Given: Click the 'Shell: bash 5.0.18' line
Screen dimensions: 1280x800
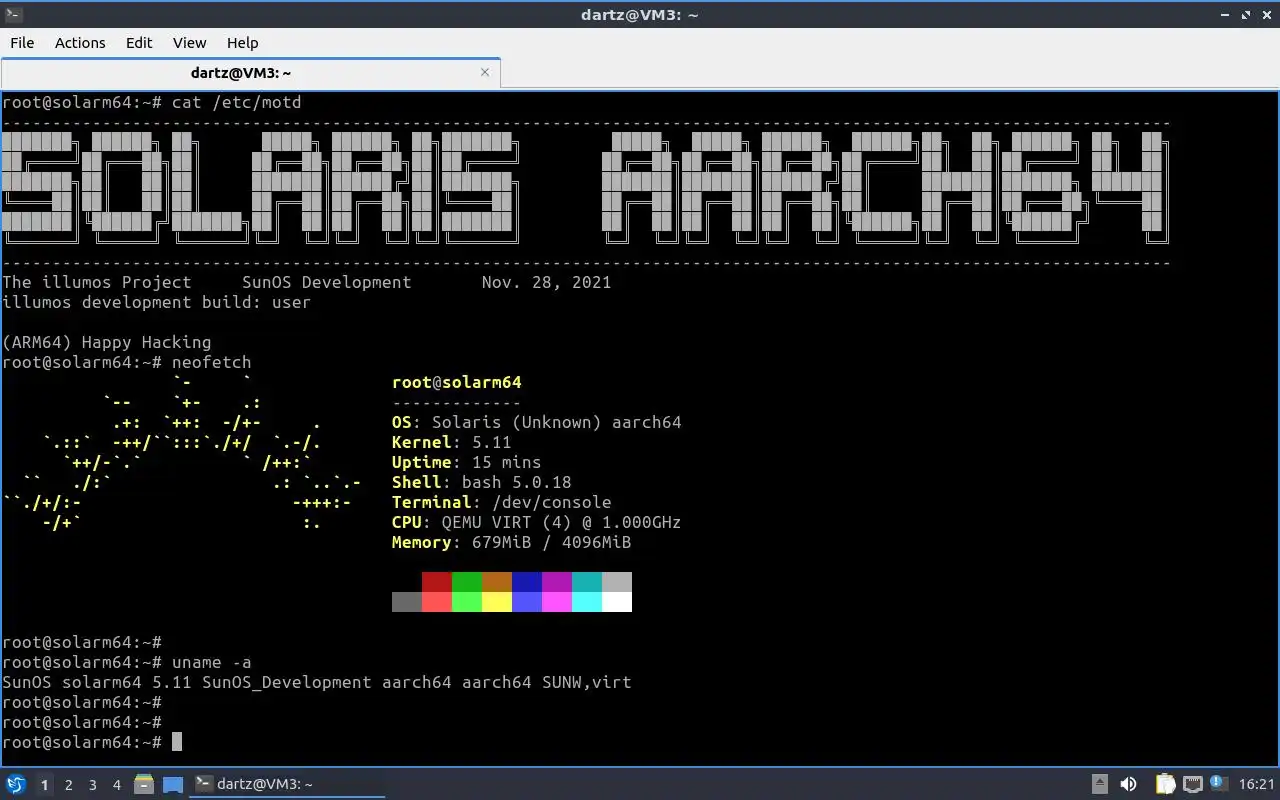Looking at the screenshot, I should pos(482,482).
